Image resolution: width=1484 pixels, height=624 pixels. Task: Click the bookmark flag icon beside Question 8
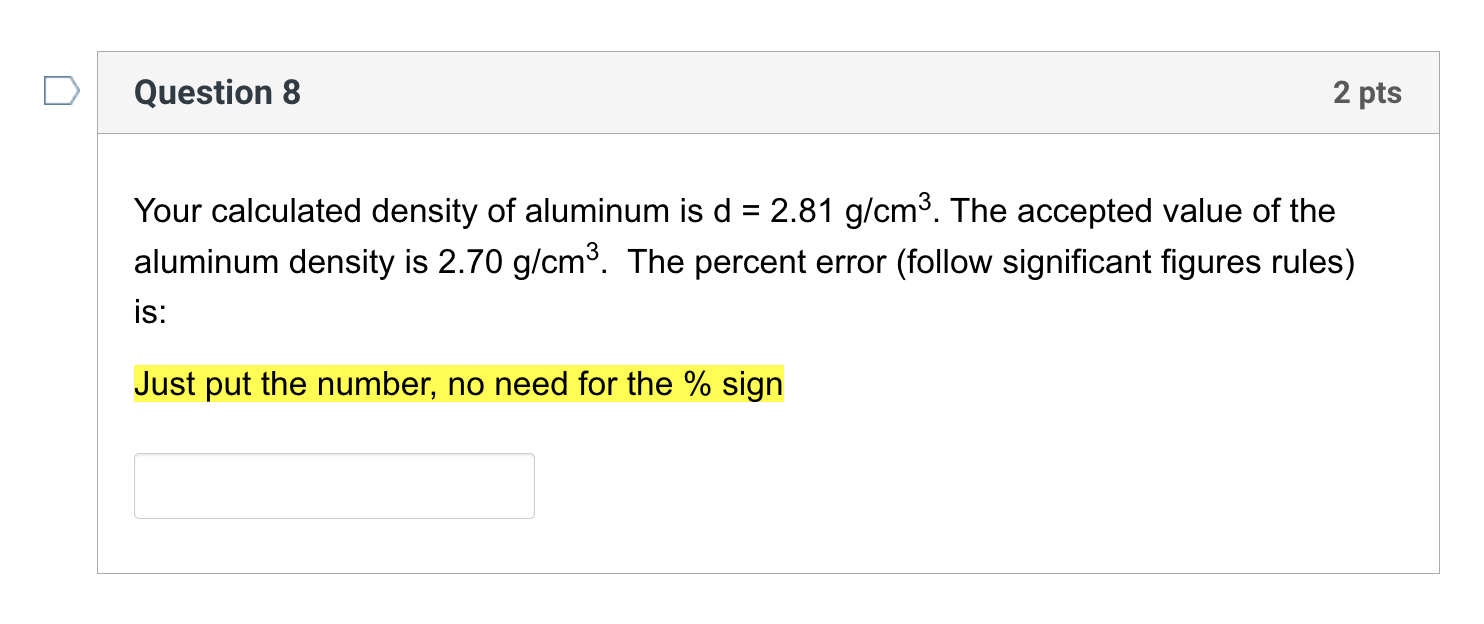(61, 92)
